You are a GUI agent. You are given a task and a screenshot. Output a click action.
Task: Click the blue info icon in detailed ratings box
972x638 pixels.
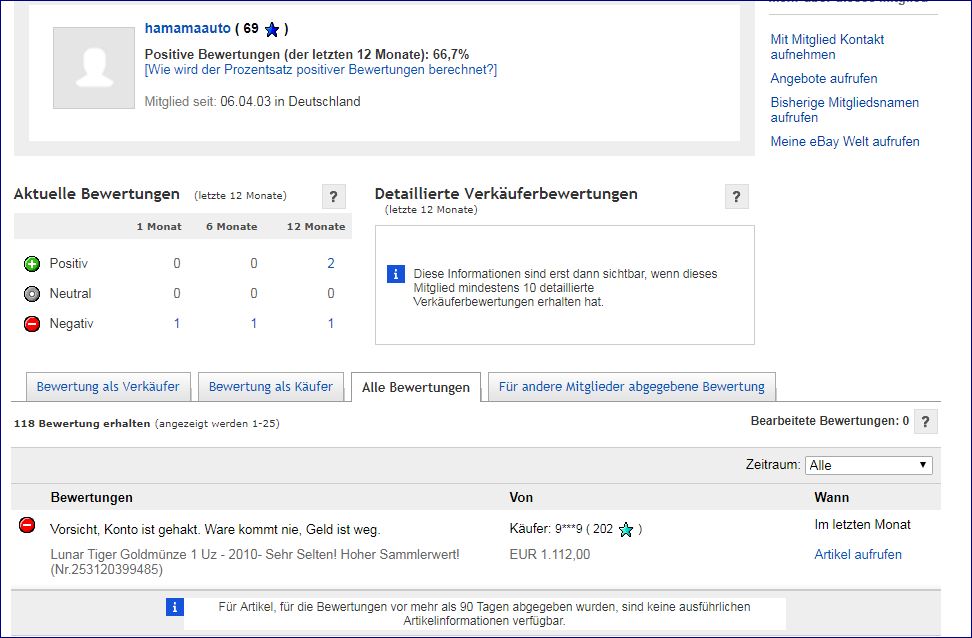point(396,273)
